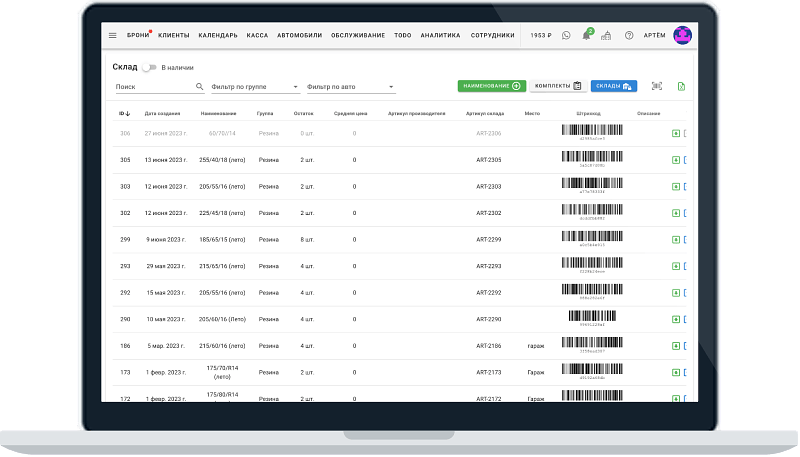Click the barcode image in row 186
The width and height of the screenshot is (800, 457).
(592, 342)
